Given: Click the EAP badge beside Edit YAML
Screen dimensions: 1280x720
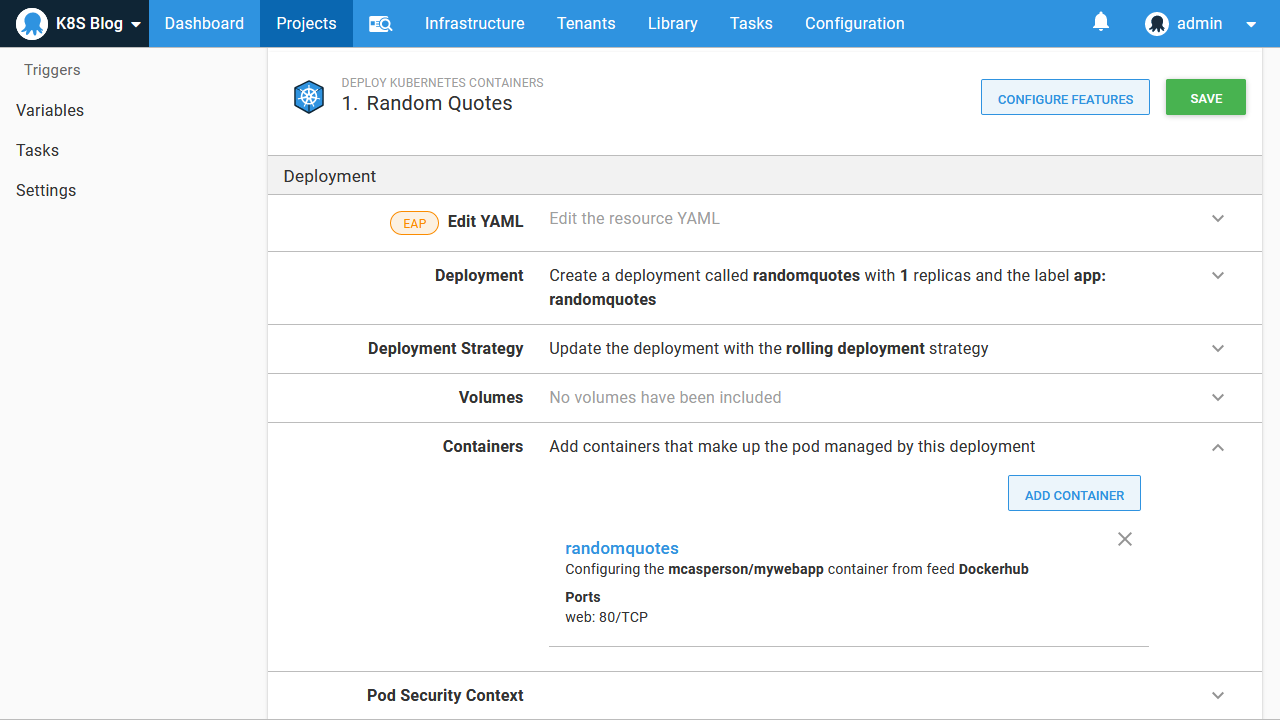Looking at the screenshot, I should (x=414, y=223).
